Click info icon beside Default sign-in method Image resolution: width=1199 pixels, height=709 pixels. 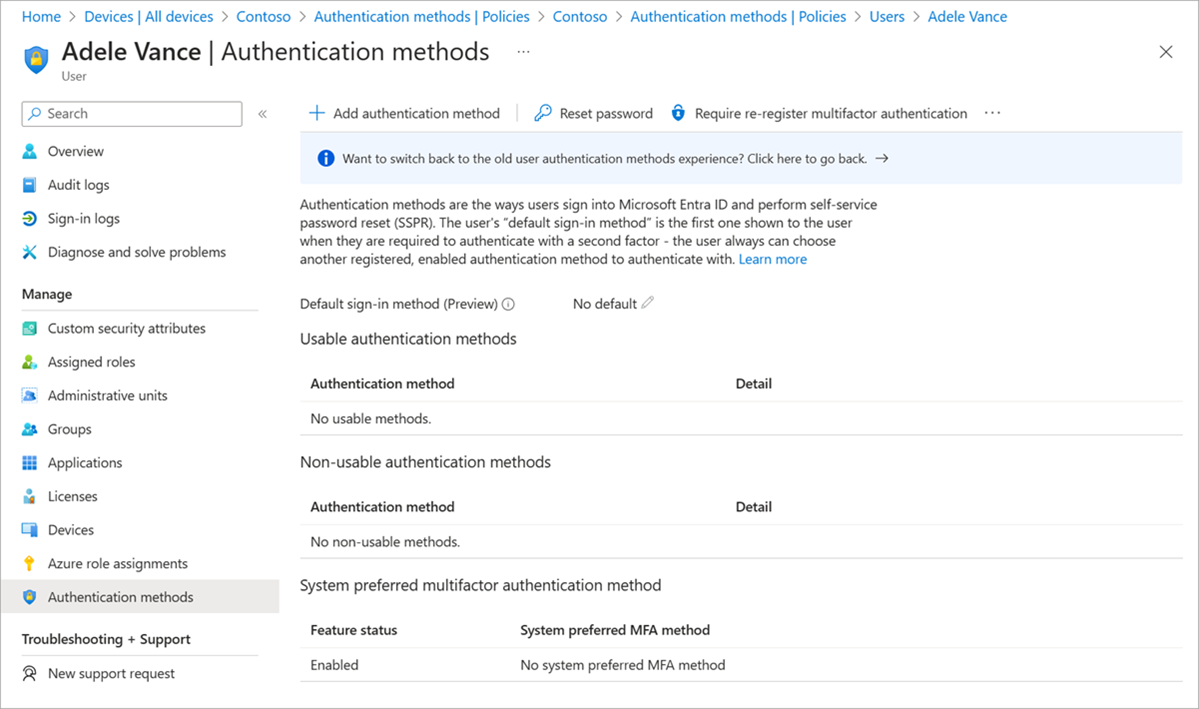click(x=508, y=304)
